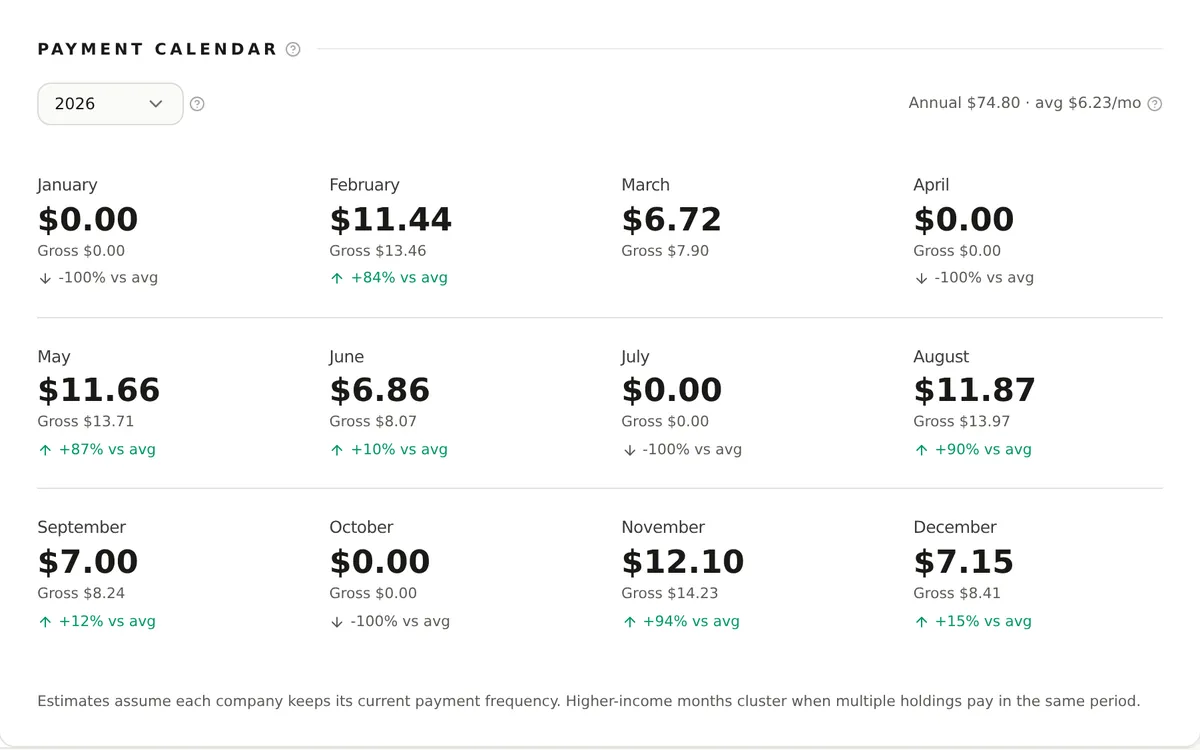Click -100% vs avg under October

(390, 622)
